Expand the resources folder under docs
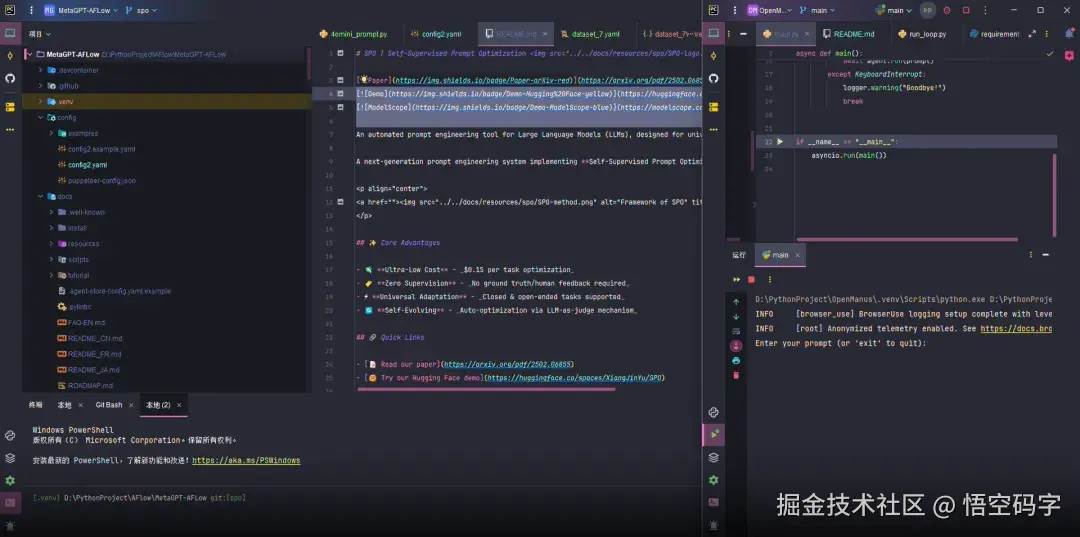 52,244
